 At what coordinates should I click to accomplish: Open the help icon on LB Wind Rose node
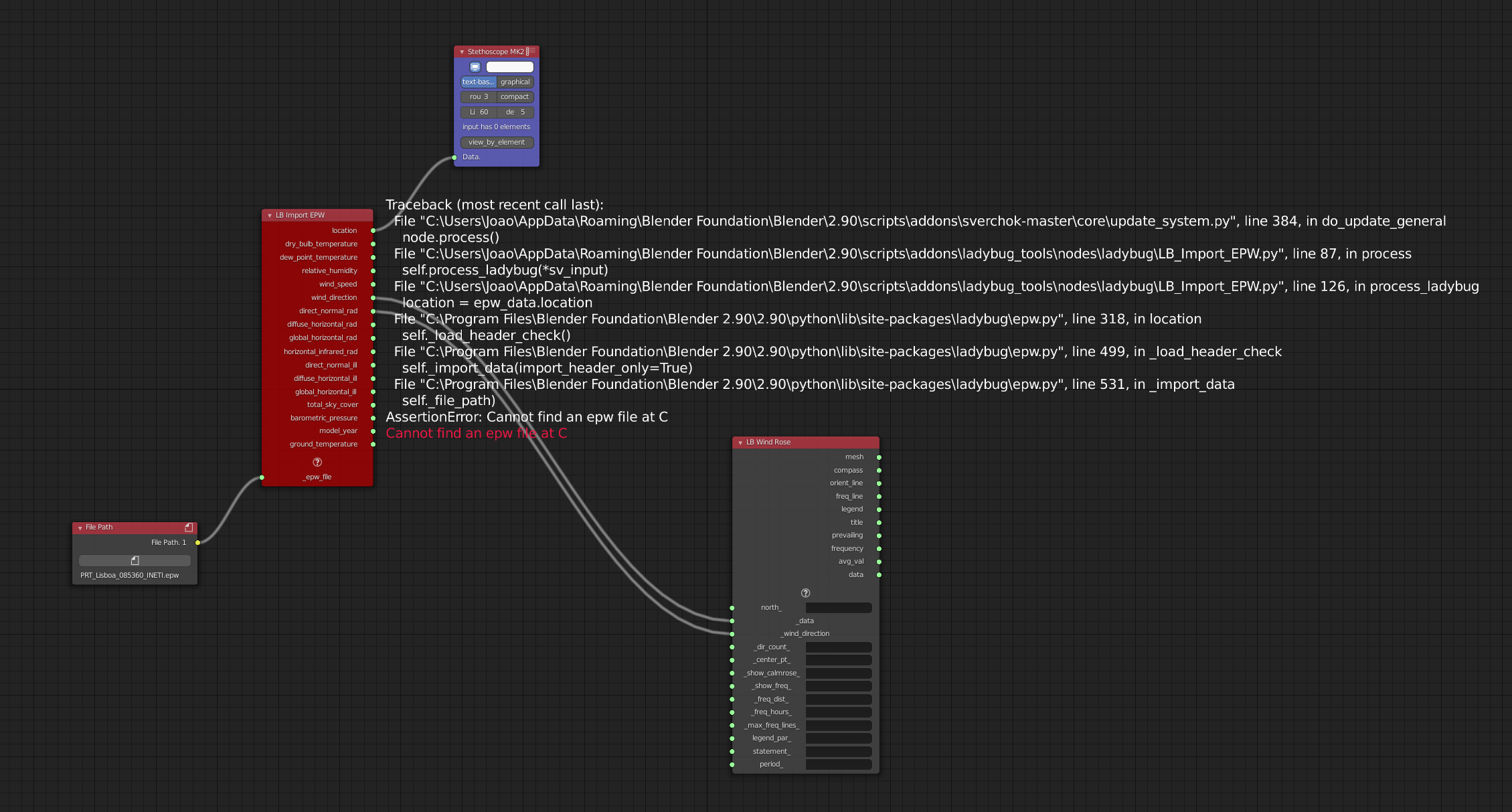point(805,592)
